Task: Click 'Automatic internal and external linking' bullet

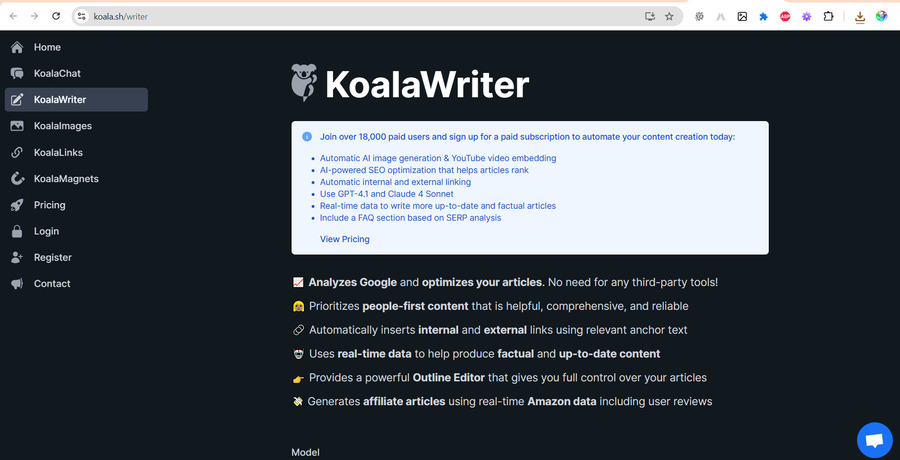Action: [395, 182]
